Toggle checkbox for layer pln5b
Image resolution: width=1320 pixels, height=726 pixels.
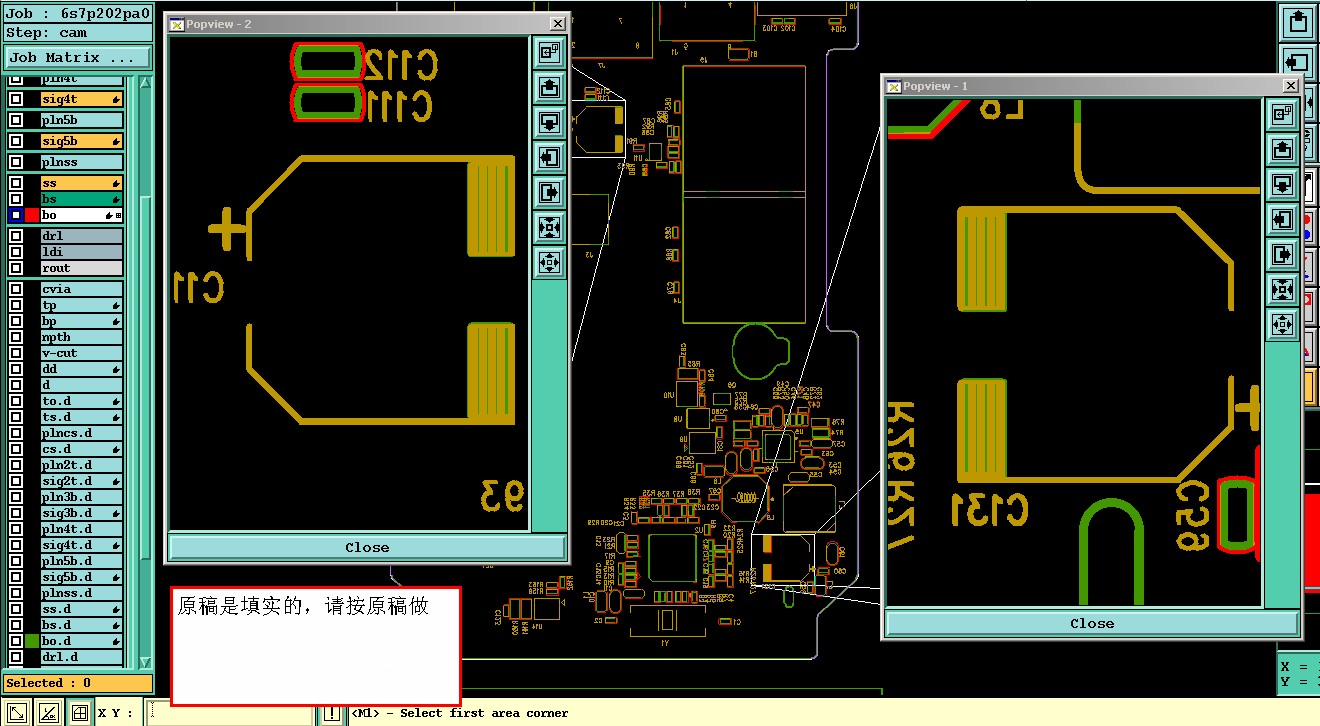(16, 120)
